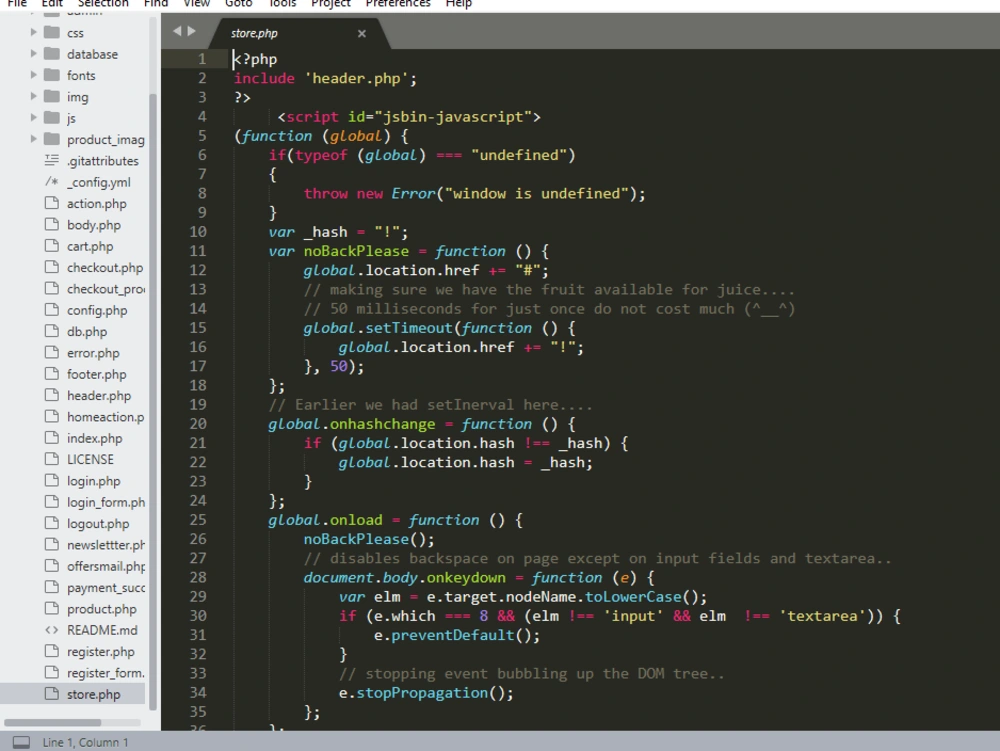1000x751 pixels.
Task: Click the product_images folder icon
Action: click(x=52, y=139)
